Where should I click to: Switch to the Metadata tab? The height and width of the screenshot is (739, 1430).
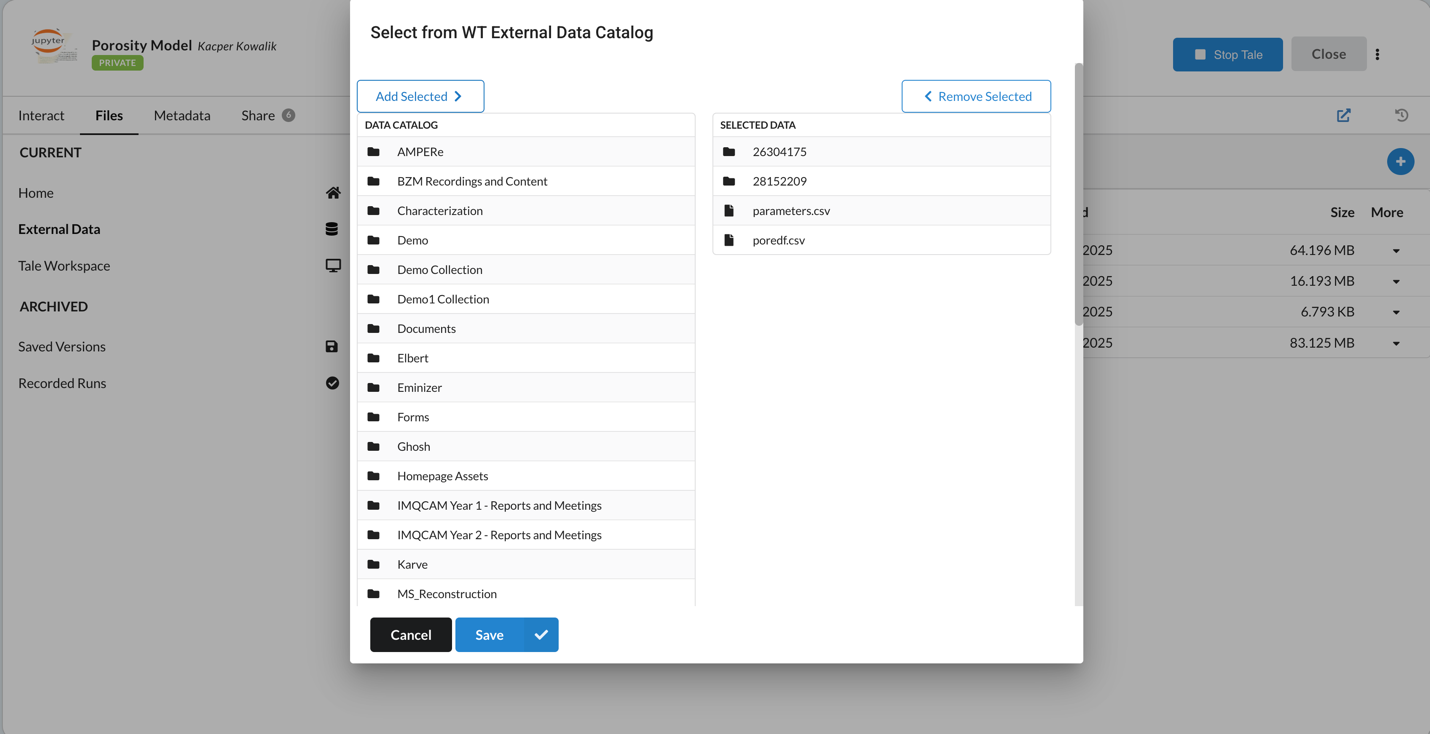[x=182, y=115]
